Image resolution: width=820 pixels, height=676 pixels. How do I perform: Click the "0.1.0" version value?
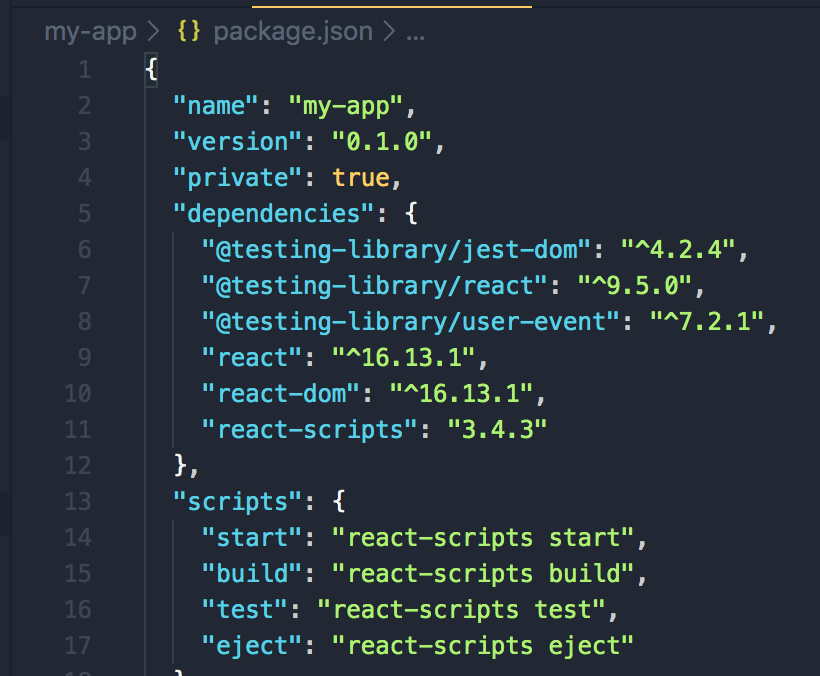click(x=382, y=142)
